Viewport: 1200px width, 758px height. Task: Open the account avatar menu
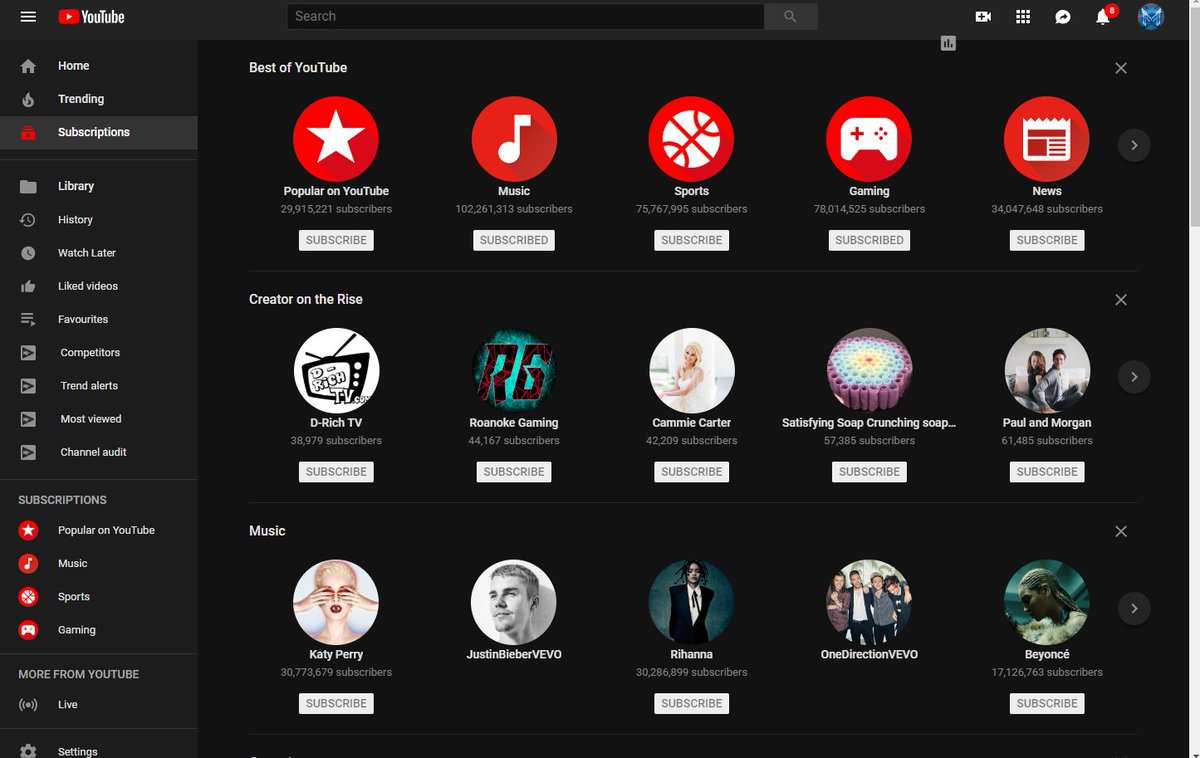point(1151,17)
